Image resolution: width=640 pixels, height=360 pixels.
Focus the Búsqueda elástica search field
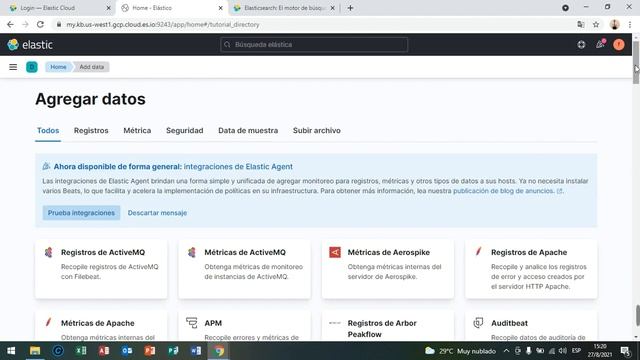[314, 44]
